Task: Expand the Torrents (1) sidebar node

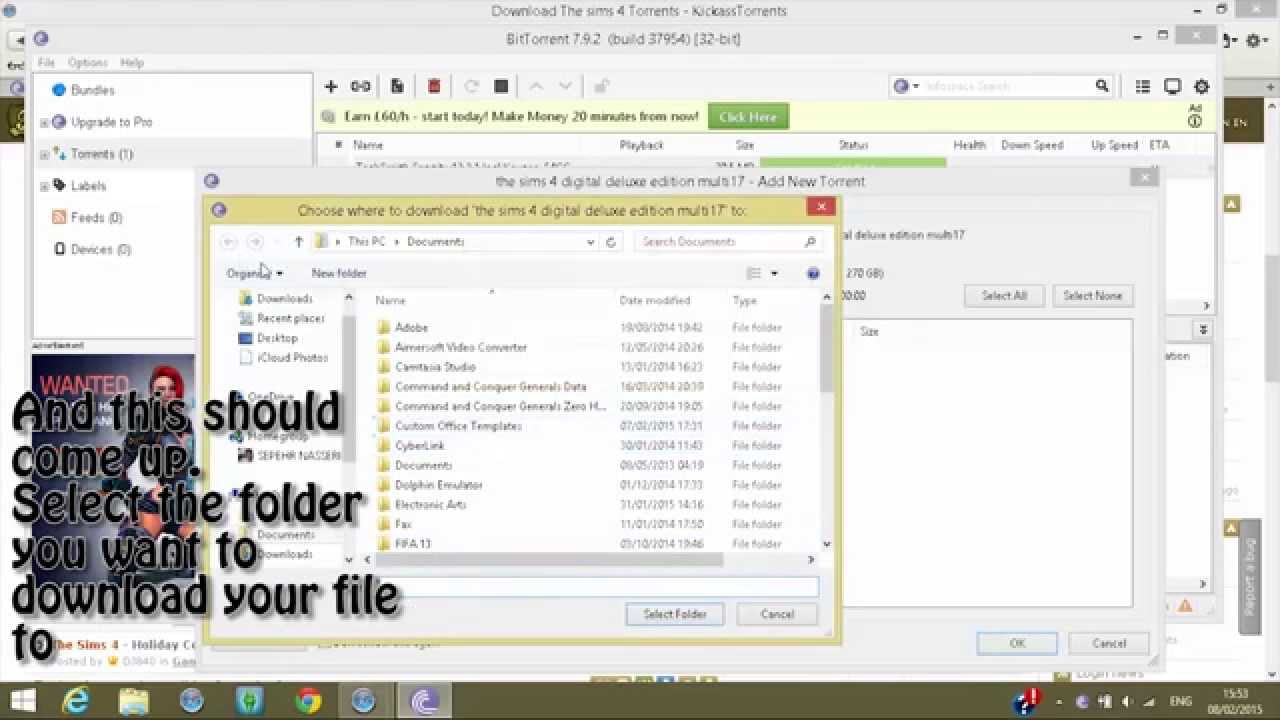Action: click(x=44, y=154)
